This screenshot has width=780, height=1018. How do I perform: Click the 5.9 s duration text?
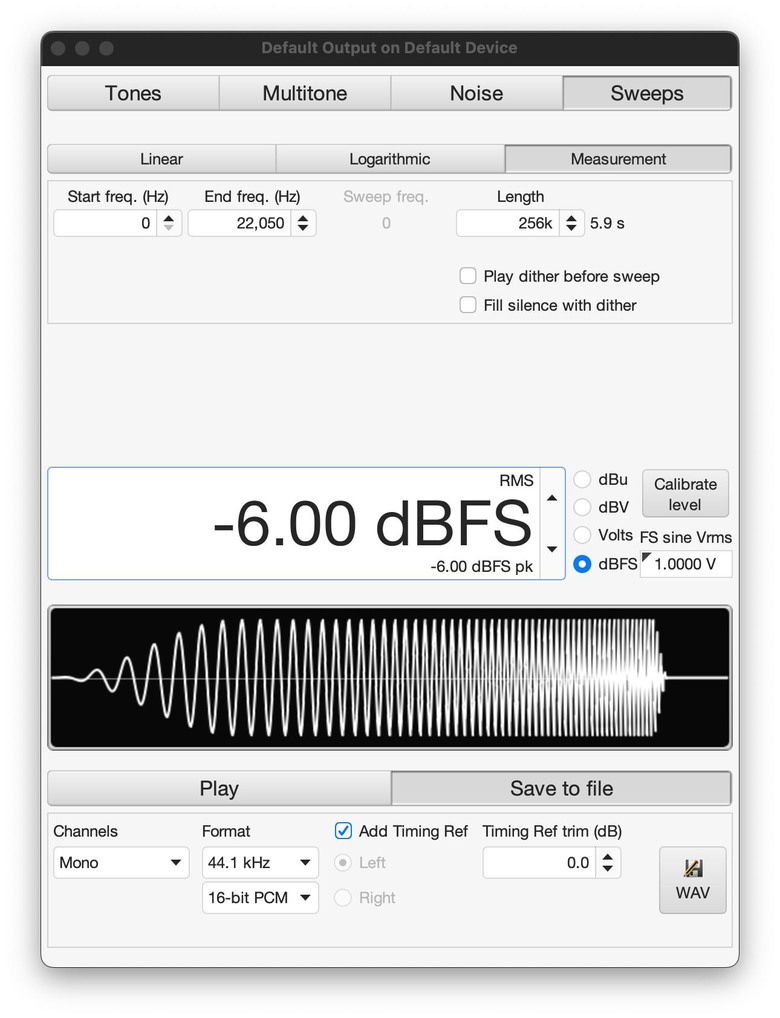click(607, 223)
